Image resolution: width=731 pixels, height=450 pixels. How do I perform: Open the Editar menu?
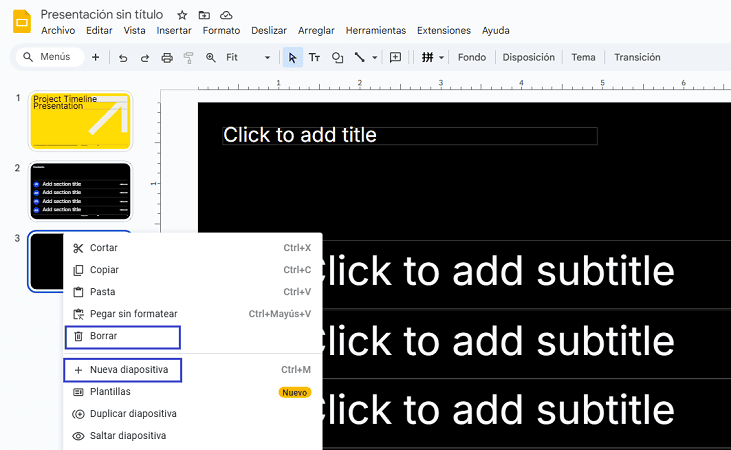[99, 31]
